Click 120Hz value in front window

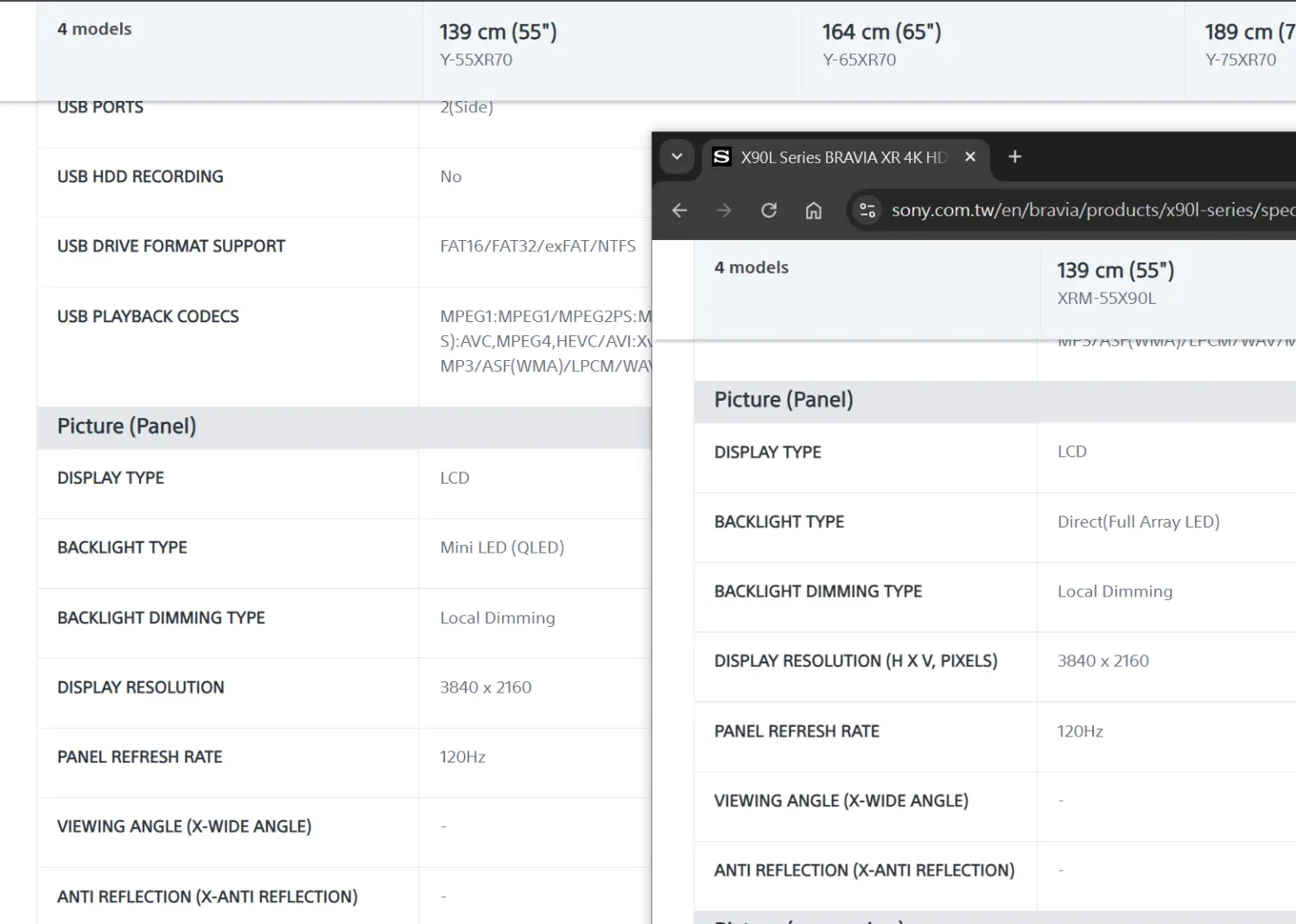click(1080, 731)
